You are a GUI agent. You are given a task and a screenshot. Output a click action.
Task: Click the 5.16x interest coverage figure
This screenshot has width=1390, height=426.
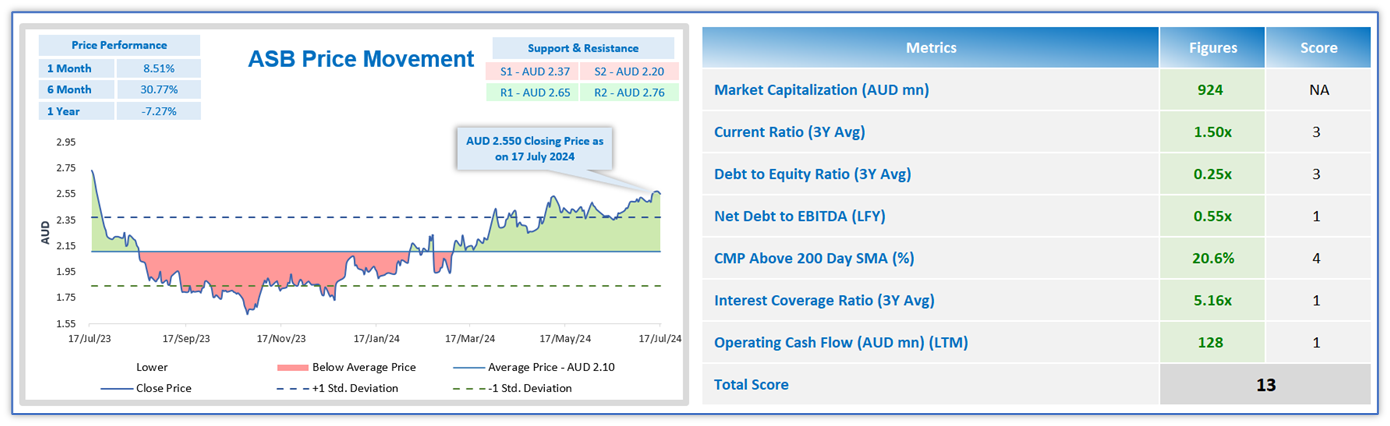1212,300
